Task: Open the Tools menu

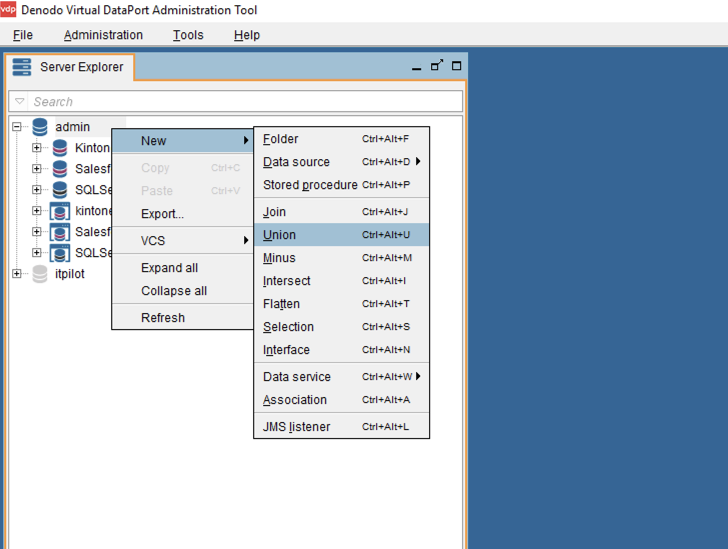Action: (188, 35)
